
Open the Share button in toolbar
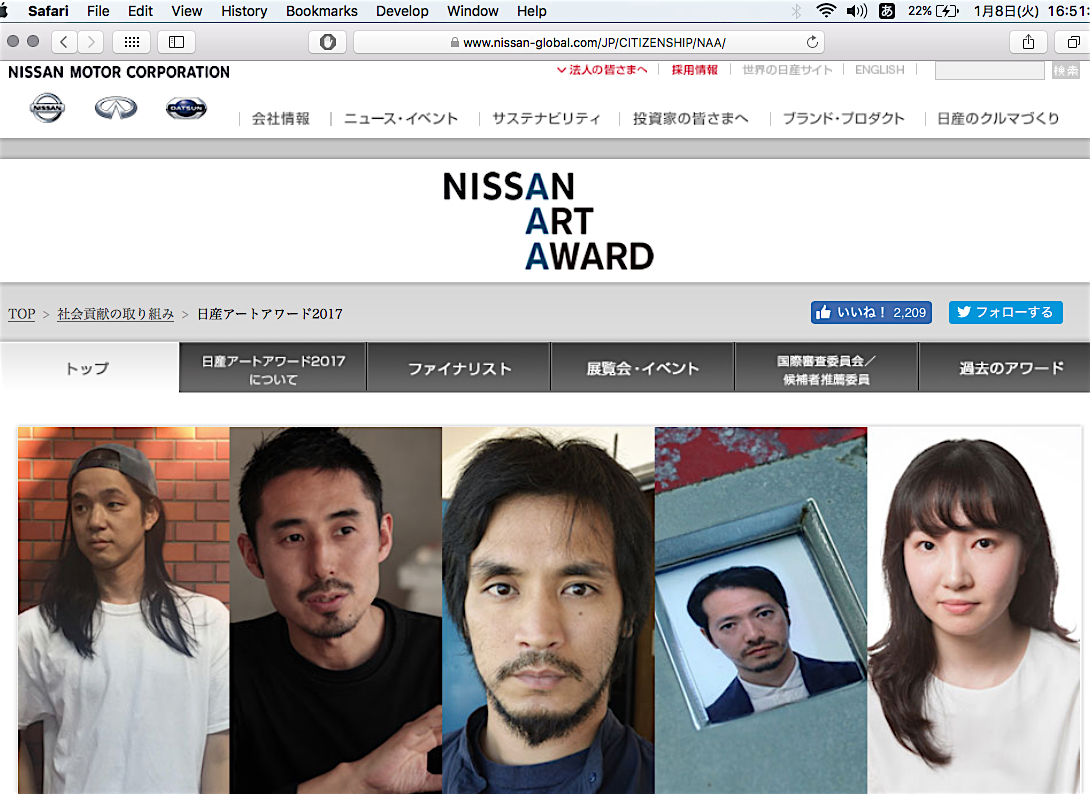1028,42
